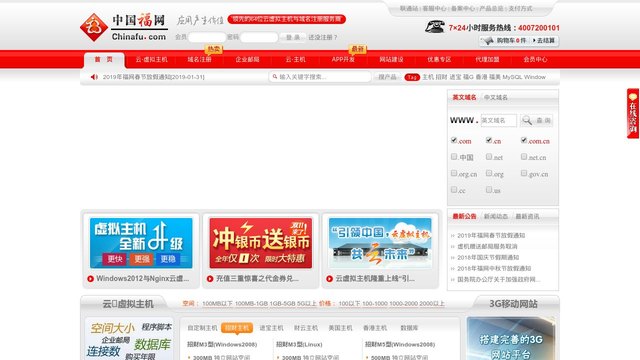
Task: Click the password input field
Action: [259, 37]
